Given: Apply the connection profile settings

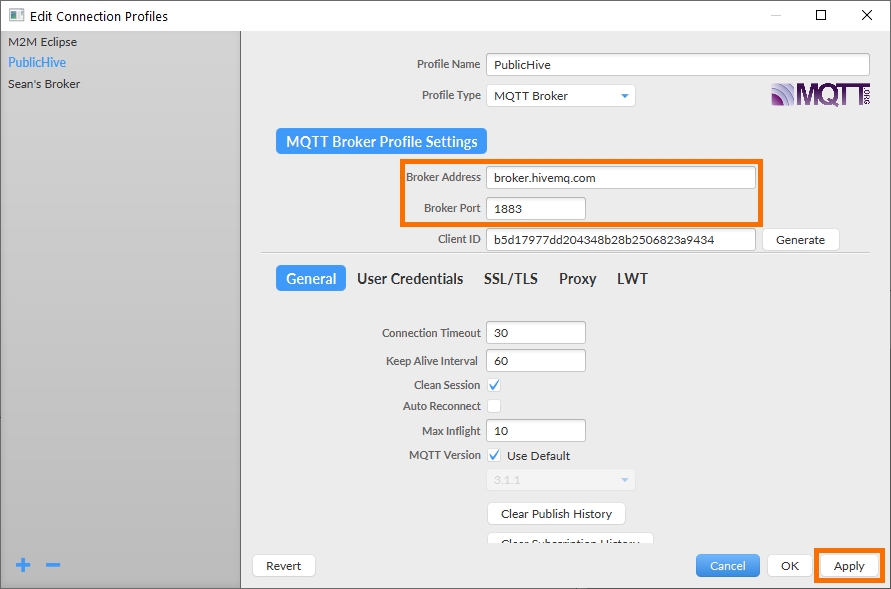Looking at the screenshot, I should pos(849,566).
